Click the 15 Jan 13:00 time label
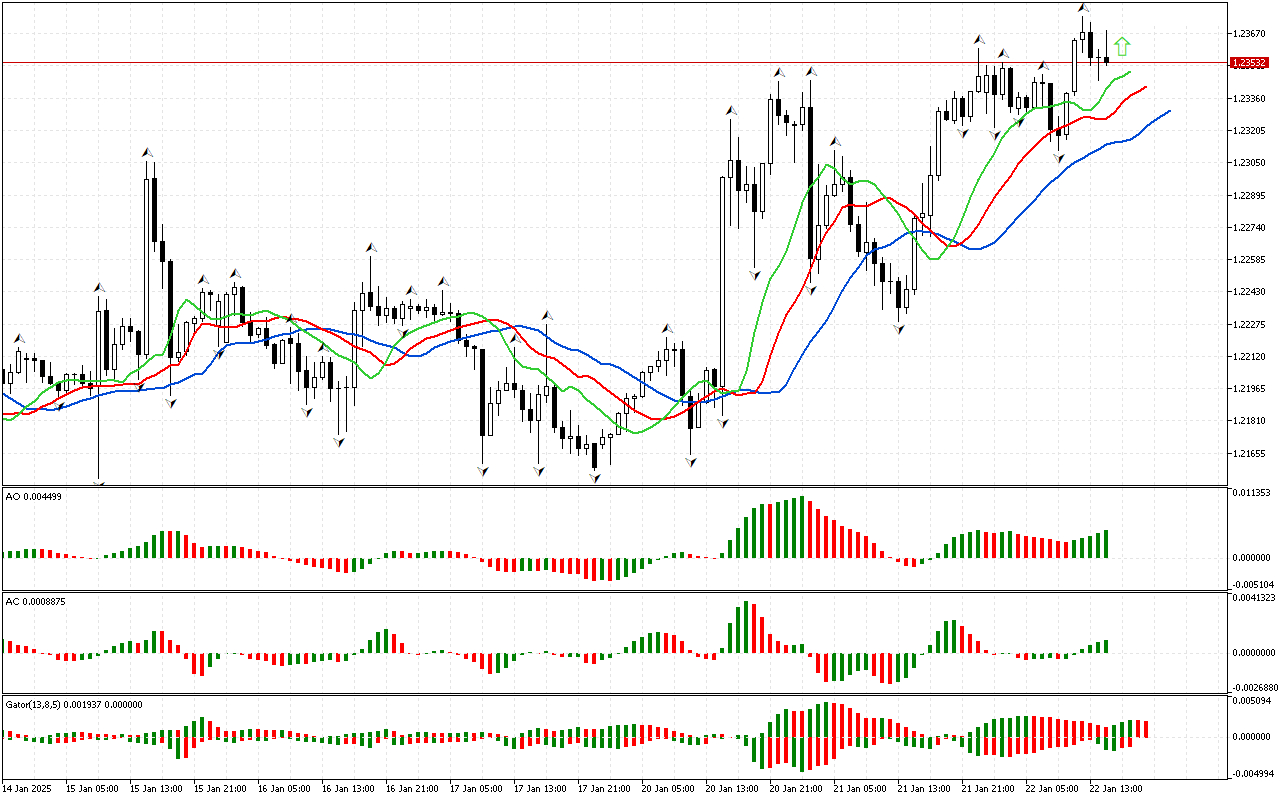Viewport: 1280px width, 800px height. [157, 788]
